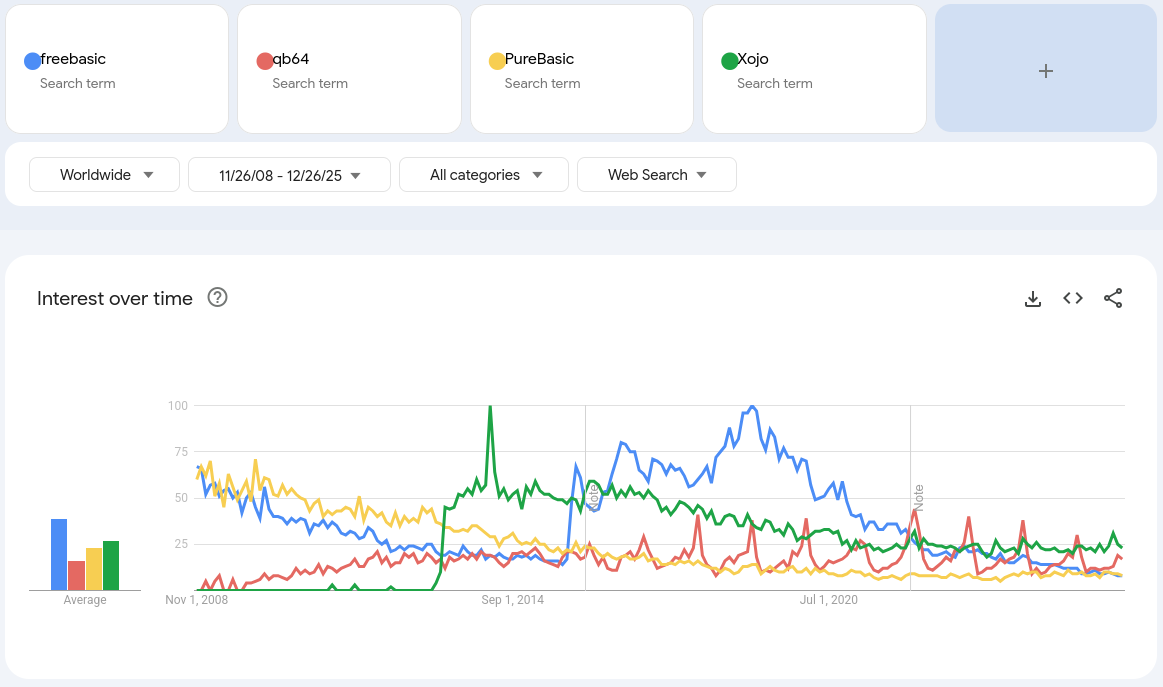Open help for Interest over time

point(217,298)
